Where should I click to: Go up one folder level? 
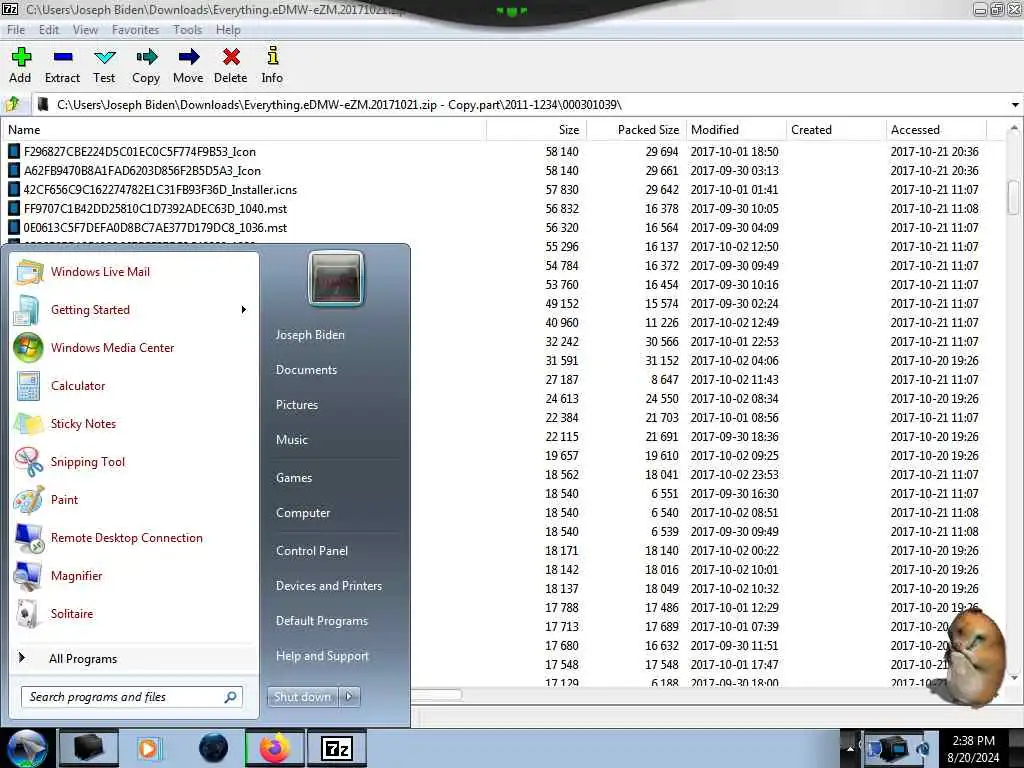click(13, 104)
